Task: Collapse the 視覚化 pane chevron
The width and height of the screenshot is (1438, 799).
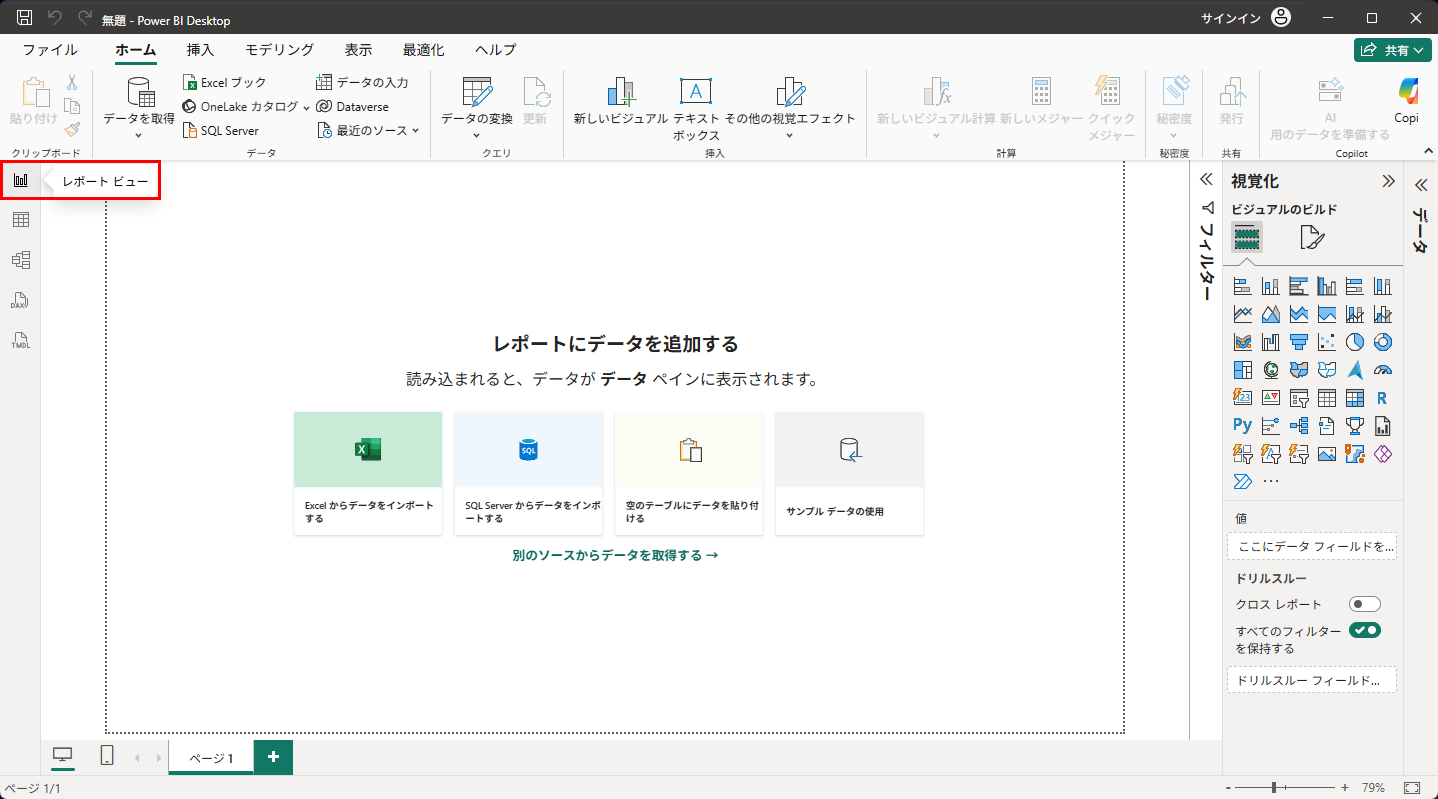Action: coord(1388,181)
